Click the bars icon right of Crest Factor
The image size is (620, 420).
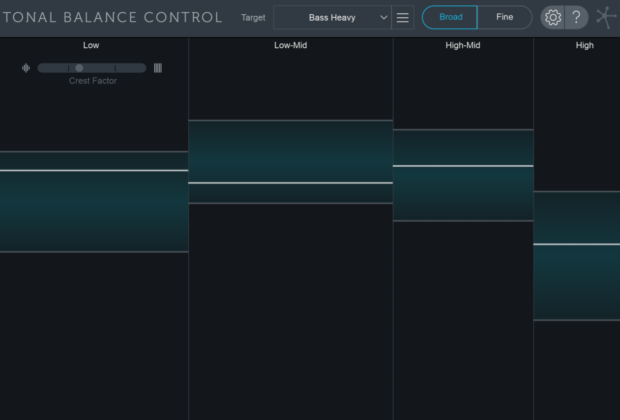pyautogui.click(x=158, y=68)
